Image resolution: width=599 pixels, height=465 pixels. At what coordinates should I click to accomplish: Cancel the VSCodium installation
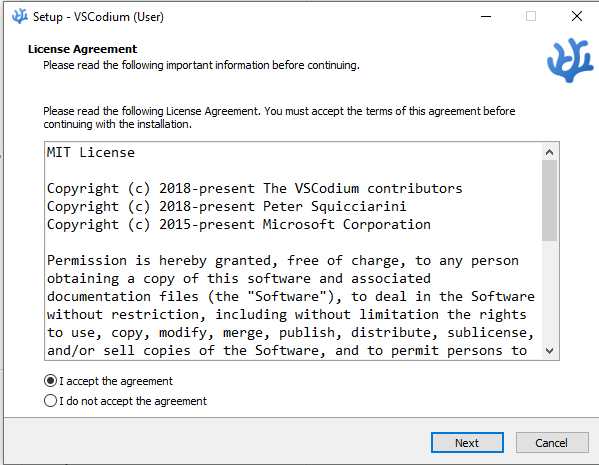pos(552,443)
